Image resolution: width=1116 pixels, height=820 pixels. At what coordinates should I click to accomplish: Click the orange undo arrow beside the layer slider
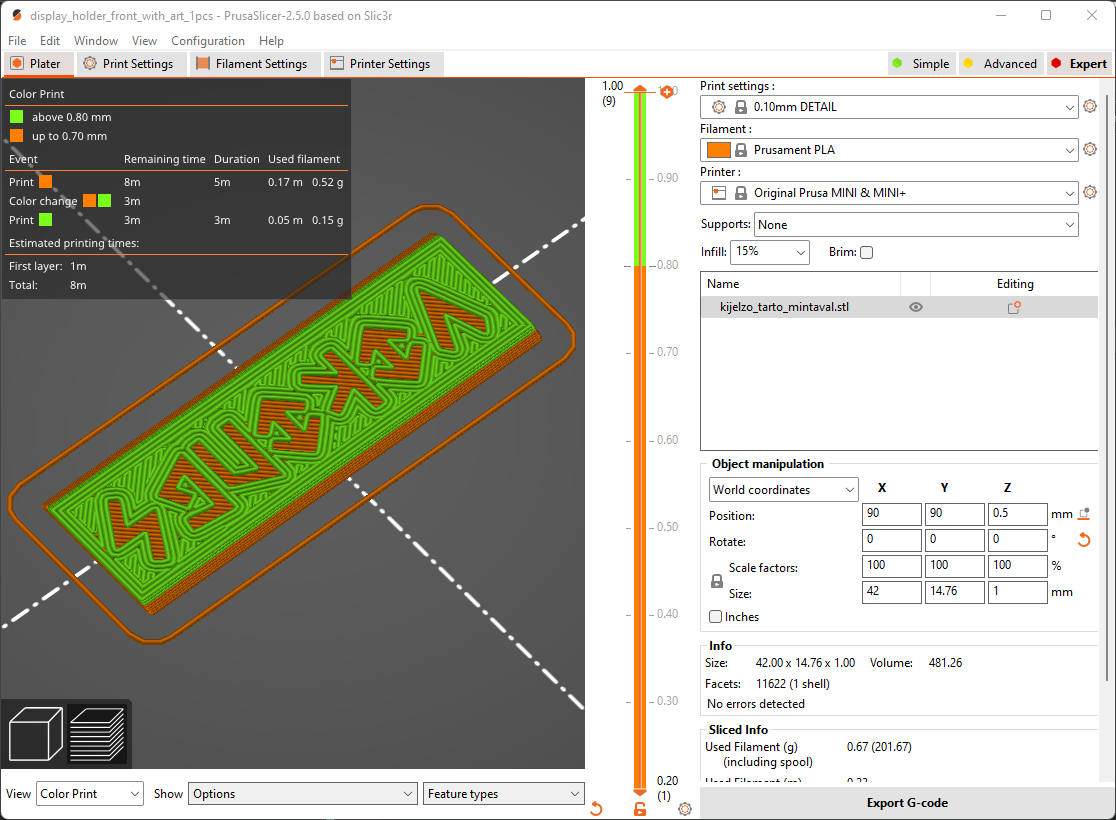click(x=596, y=809)
